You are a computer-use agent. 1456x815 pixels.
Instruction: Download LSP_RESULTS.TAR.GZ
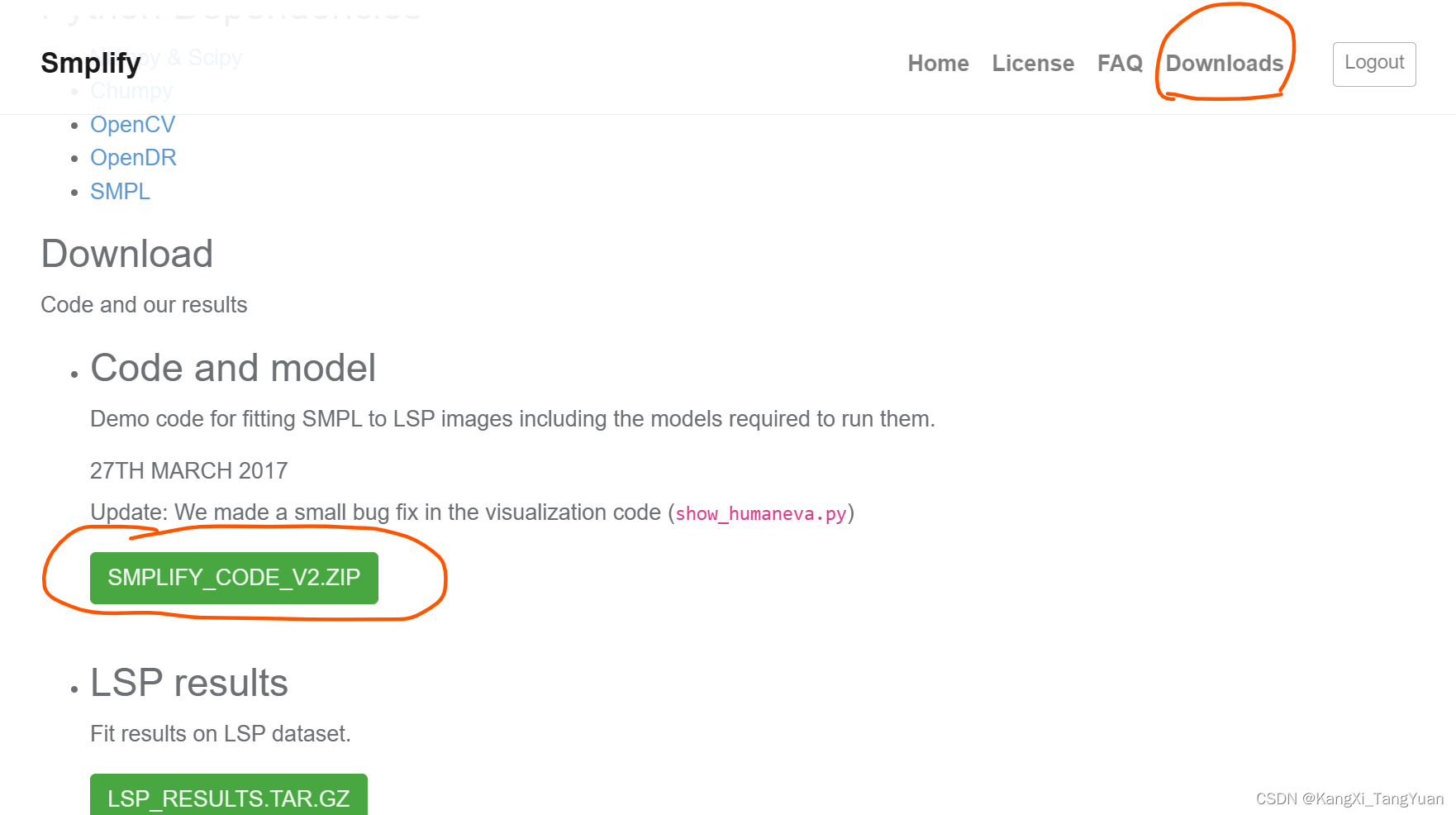point(229,798)
